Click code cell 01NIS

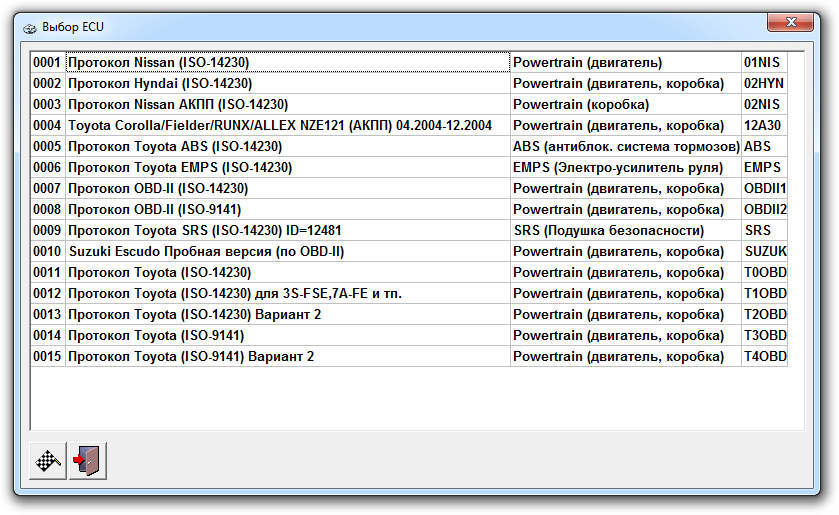[764, 63]
